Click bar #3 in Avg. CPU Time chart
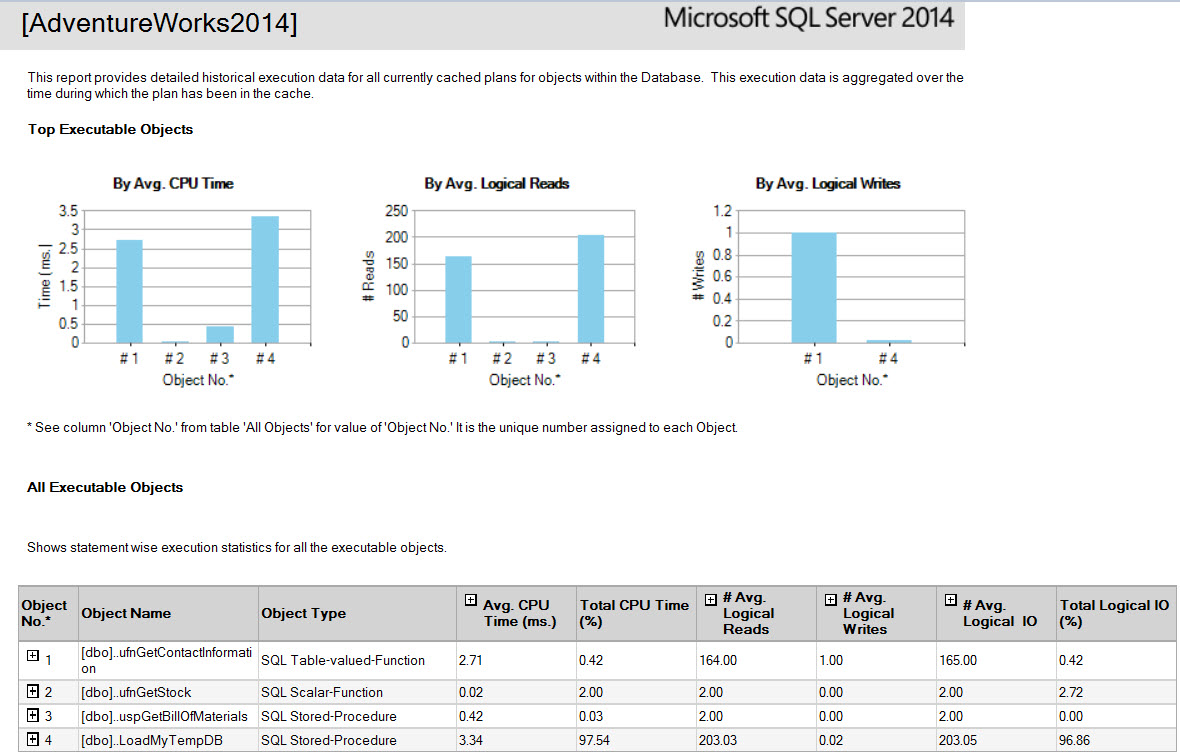 point(220,335)
